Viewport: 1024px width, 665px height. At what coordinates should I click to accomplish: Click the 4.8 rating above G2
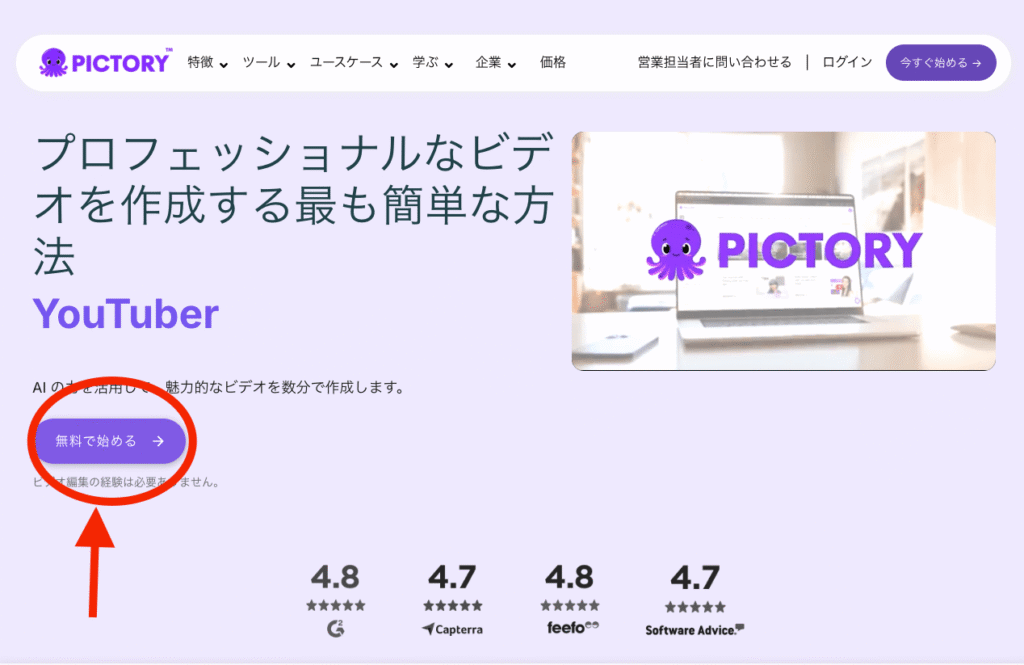coord(335,577)
